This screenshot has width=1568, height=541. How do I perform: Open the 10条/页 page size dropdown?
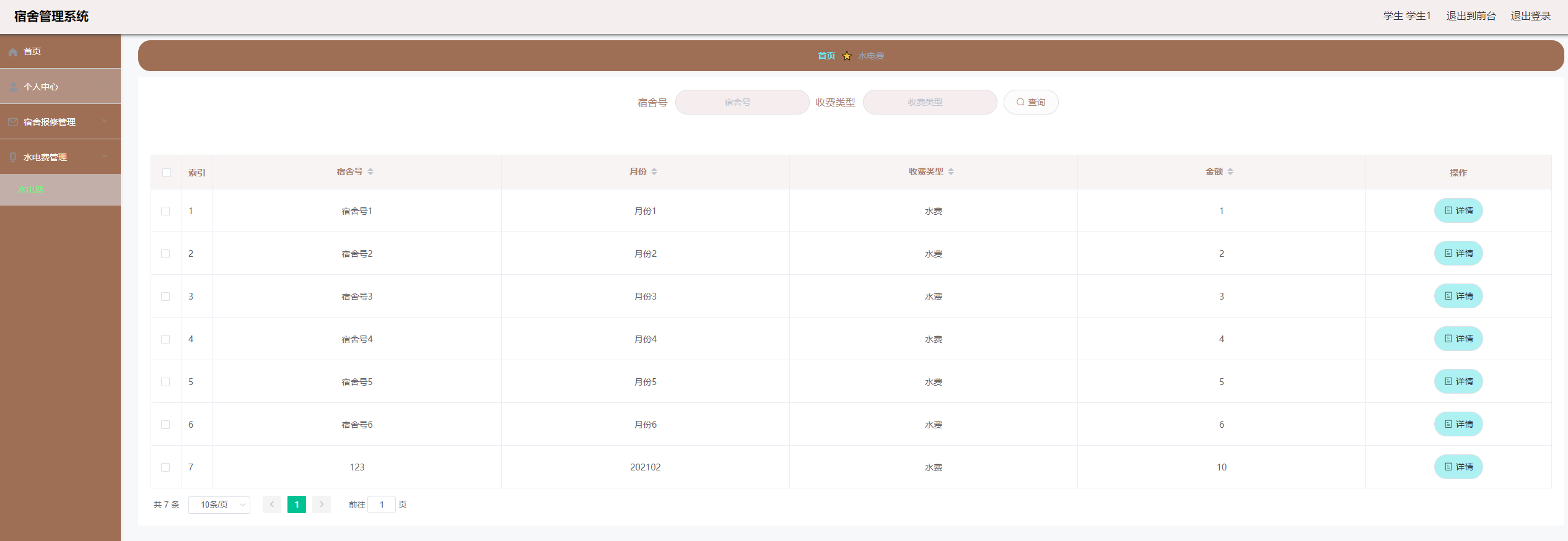[x=219, y=504]
